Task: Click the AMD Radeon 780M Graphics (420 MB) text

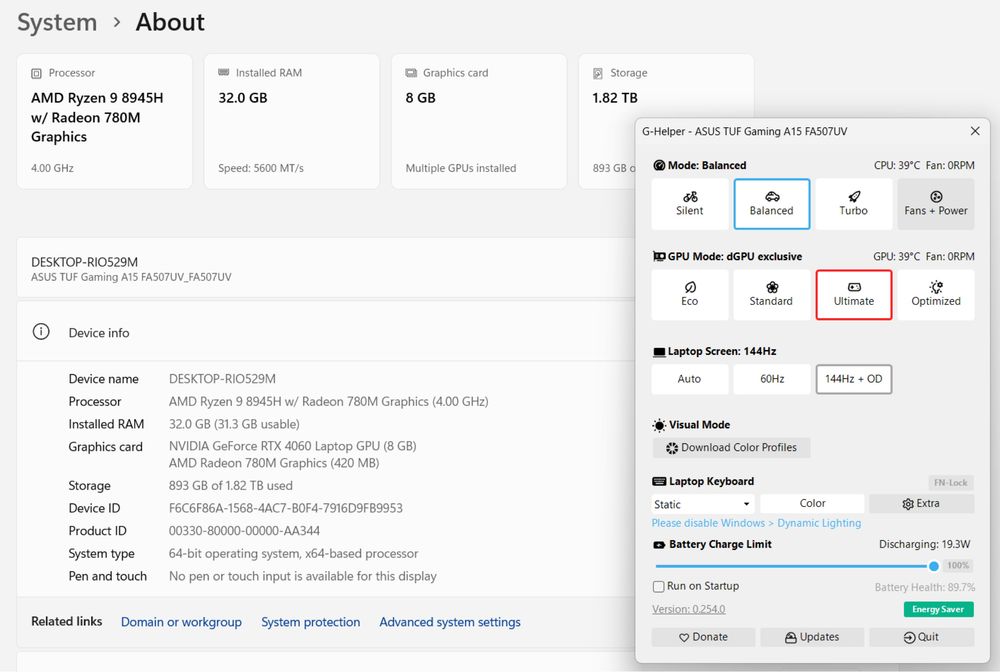Action: coord(274,463)
